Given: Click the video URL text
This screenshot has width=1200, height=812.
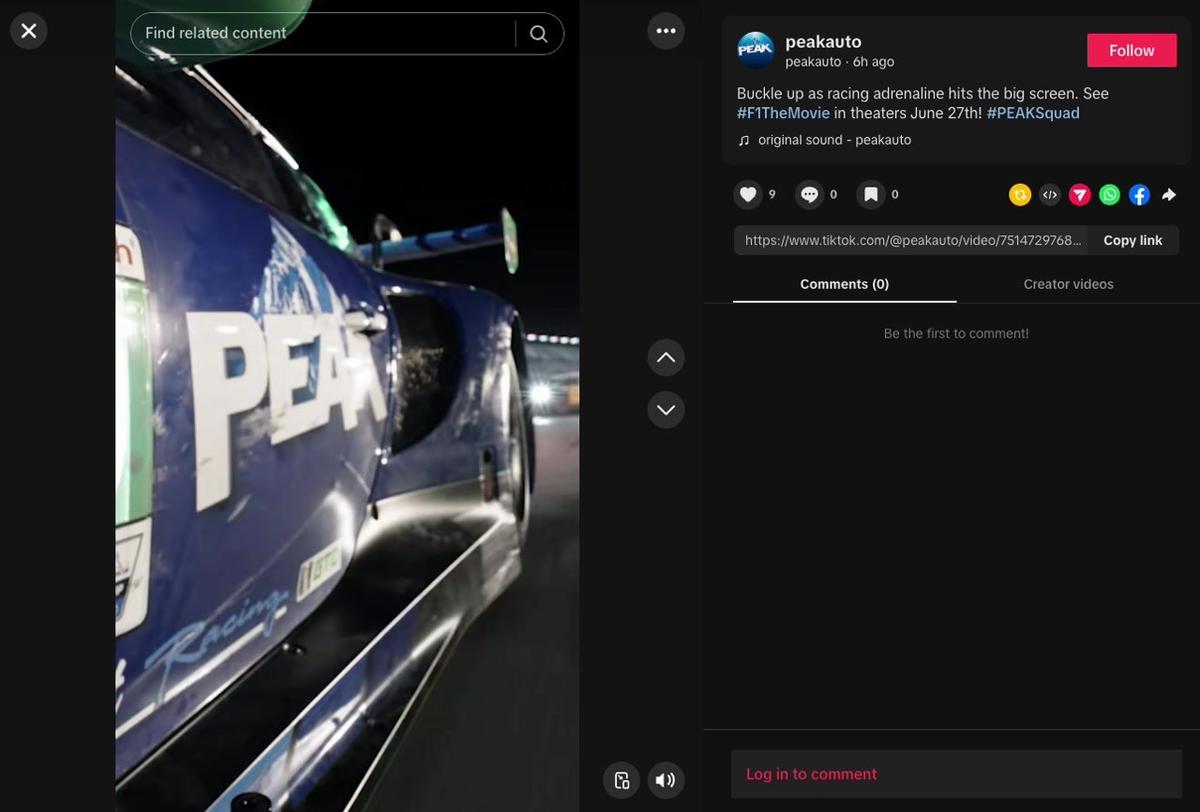Looking at the screenshot, I should 913,240.
